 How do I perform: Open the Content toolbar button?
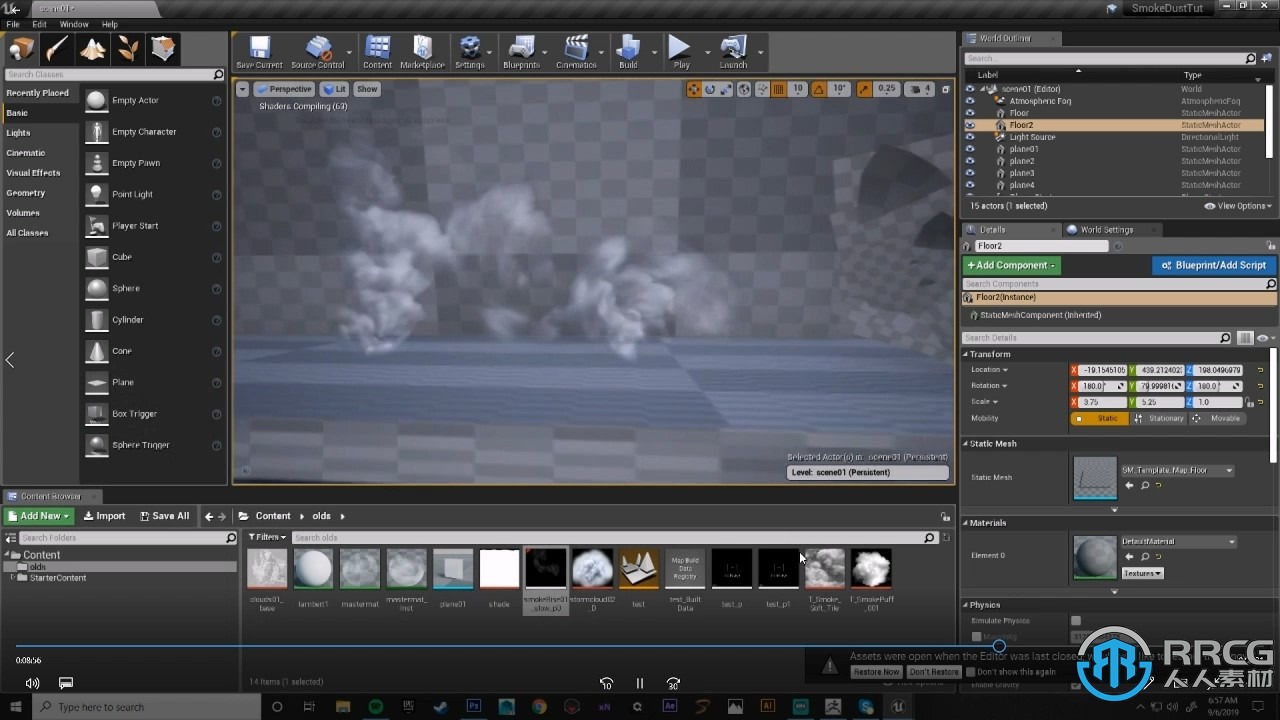click(377, 52)
